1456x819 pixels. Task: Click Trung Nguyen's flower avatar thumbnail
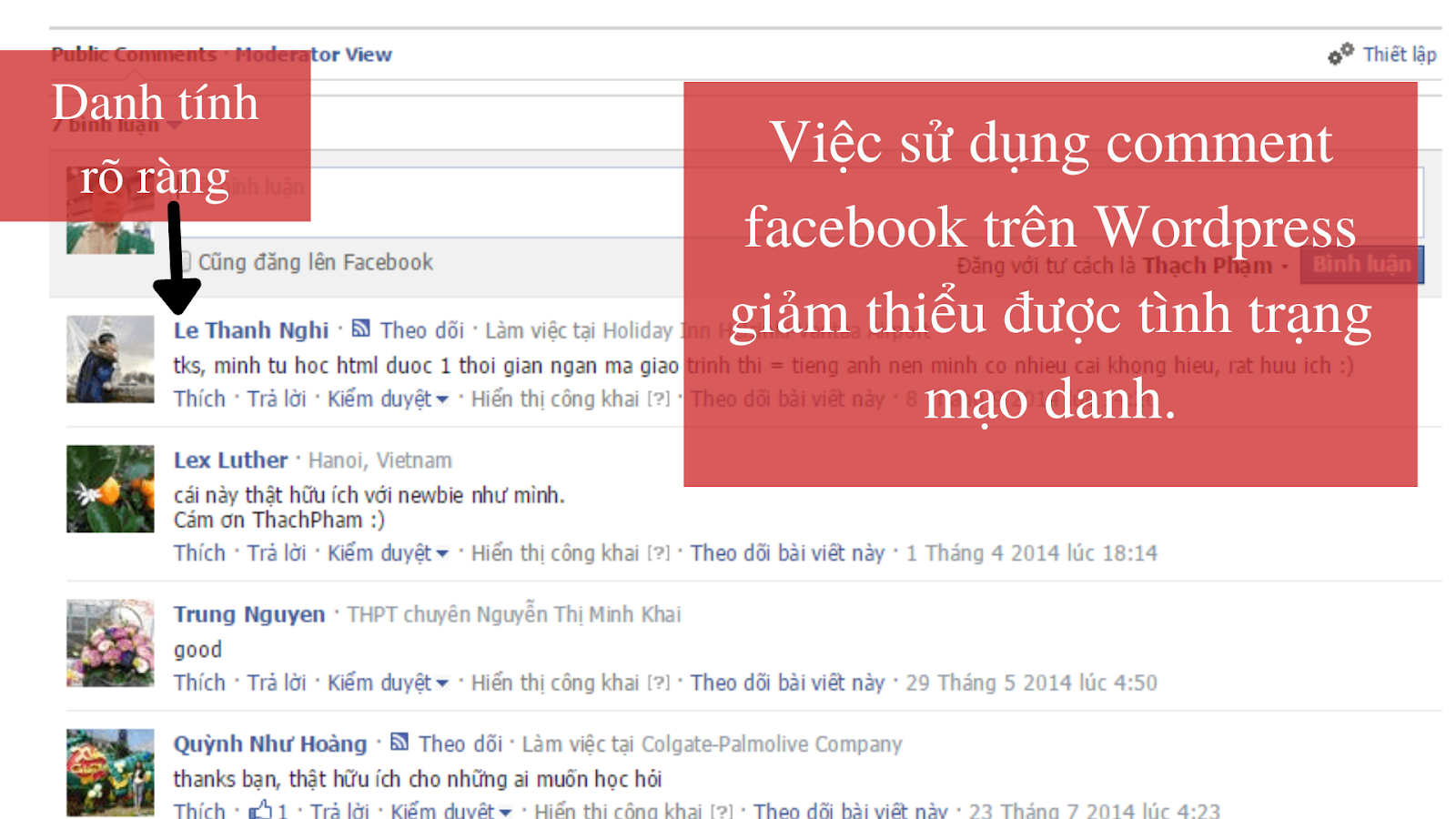click(x=110, y=643)
